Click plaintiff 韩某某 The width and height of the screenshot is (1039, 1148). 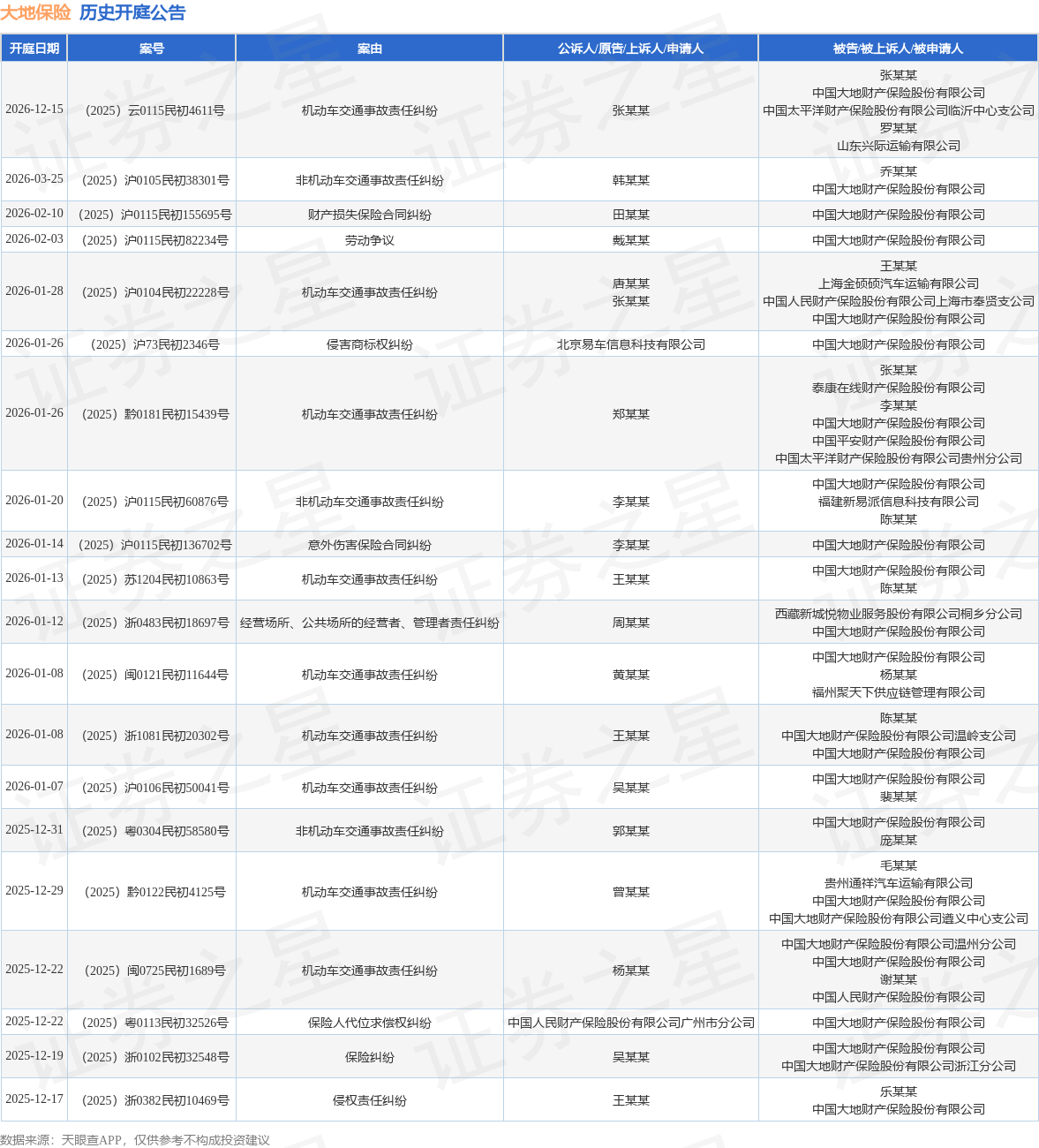631,180
